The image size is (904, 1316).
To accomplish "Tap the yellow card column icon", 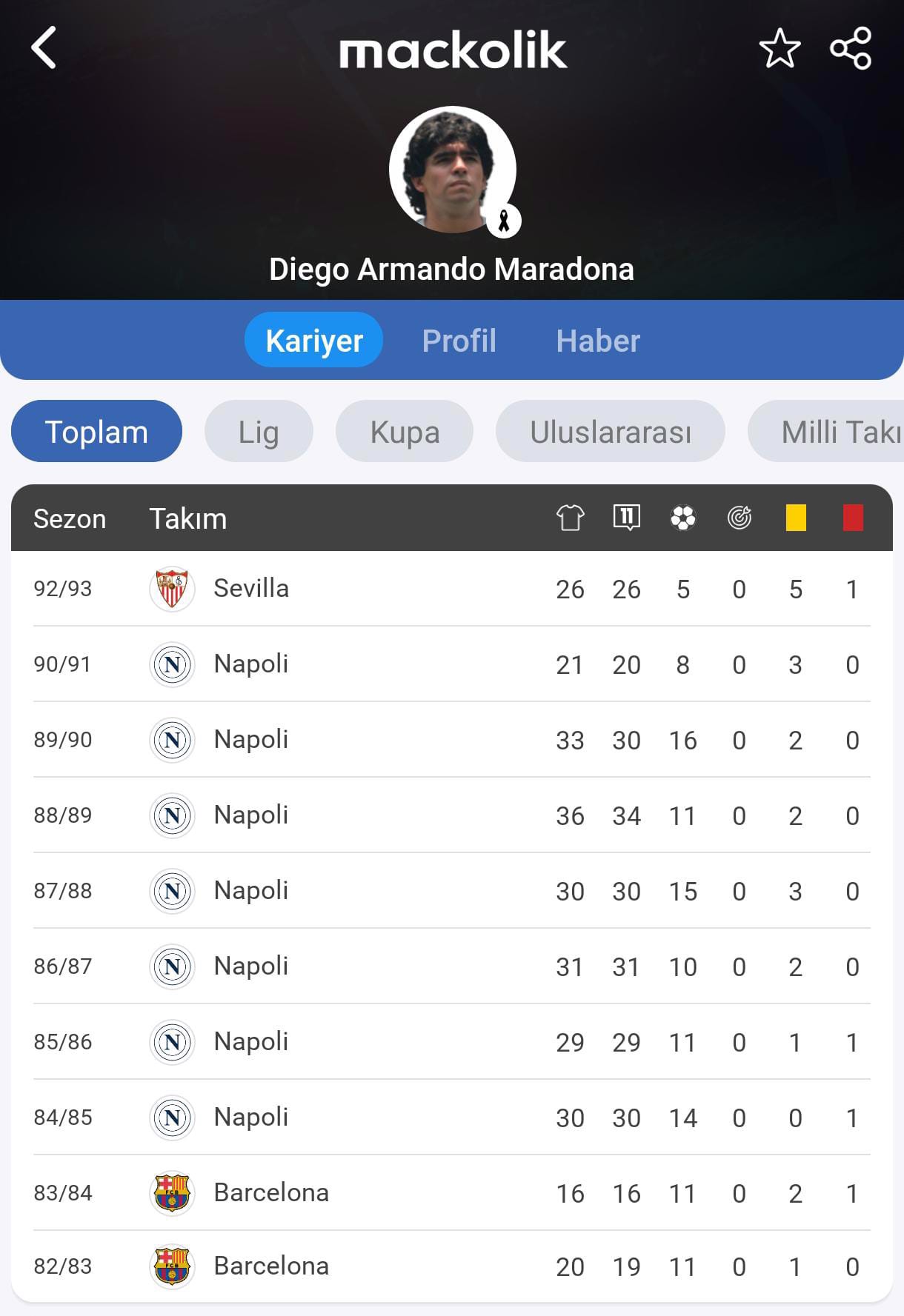I will [x=796, y=518].
